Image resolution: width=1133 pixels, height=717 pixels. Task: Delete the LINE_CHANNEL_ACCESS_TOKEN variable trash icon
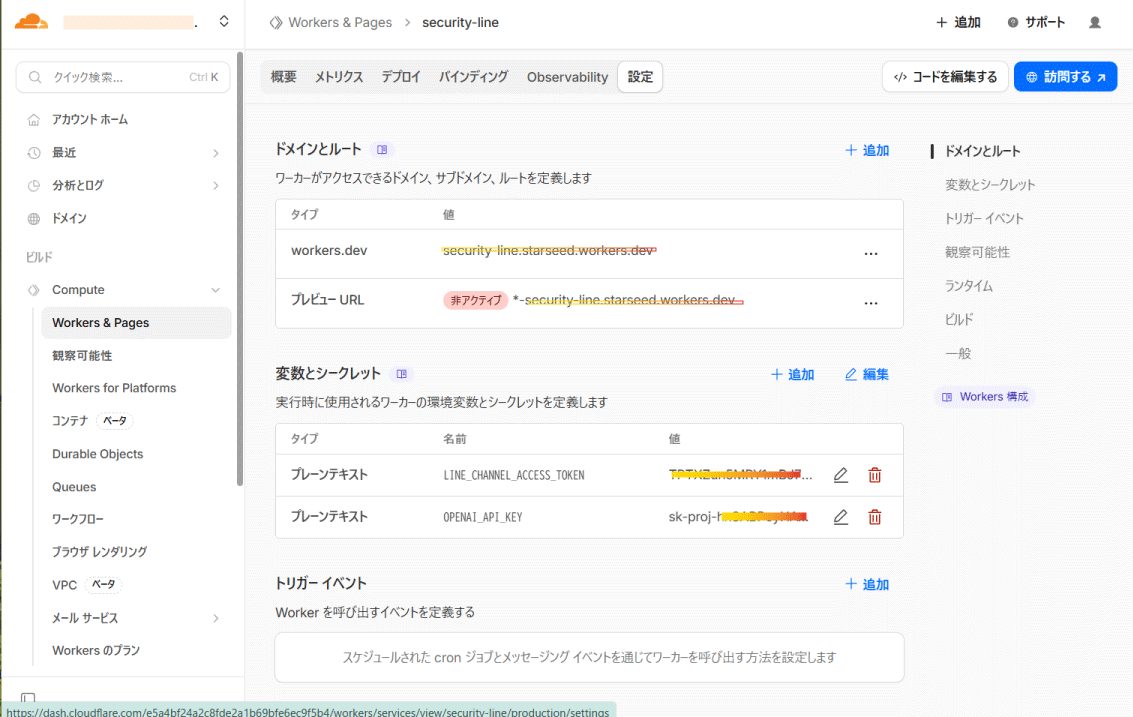coord(875,475)
